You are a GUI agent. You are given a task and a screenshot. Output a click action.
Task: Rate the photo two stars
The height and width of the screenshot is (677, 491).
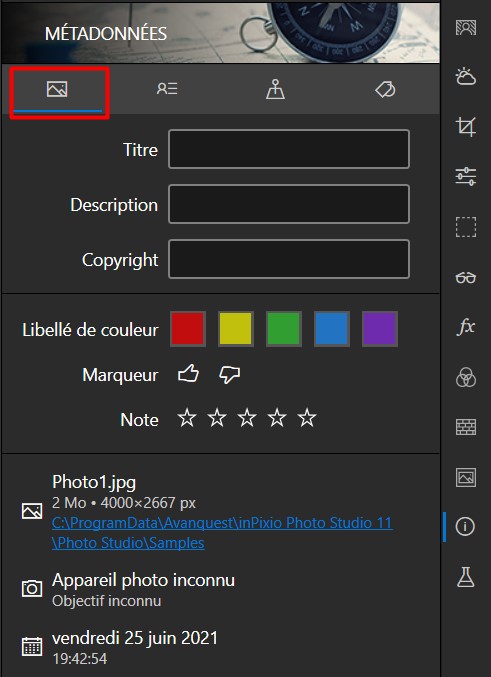217,418
